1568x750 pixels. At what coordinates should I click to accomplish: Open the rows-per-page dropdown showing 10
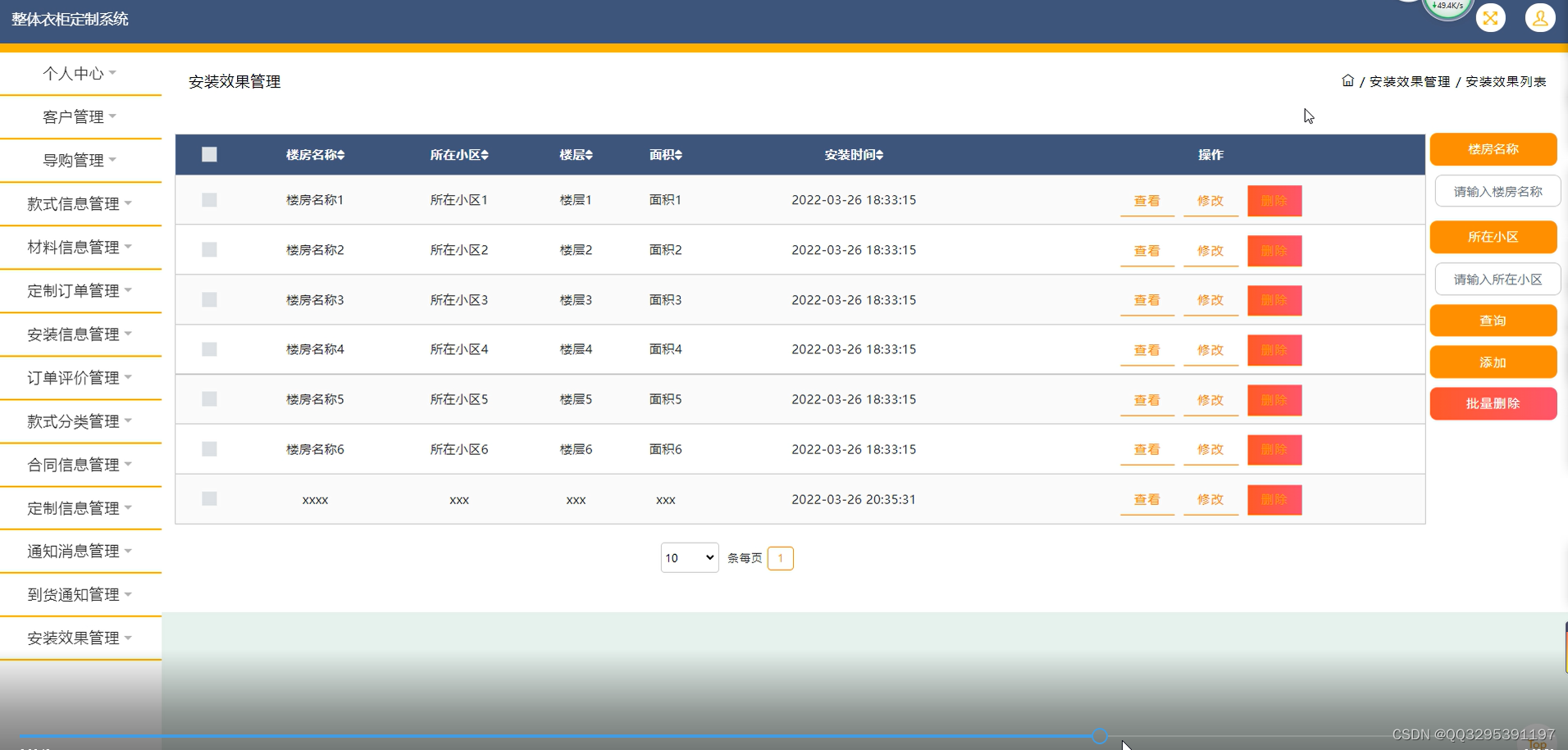(x=690, y=557)
